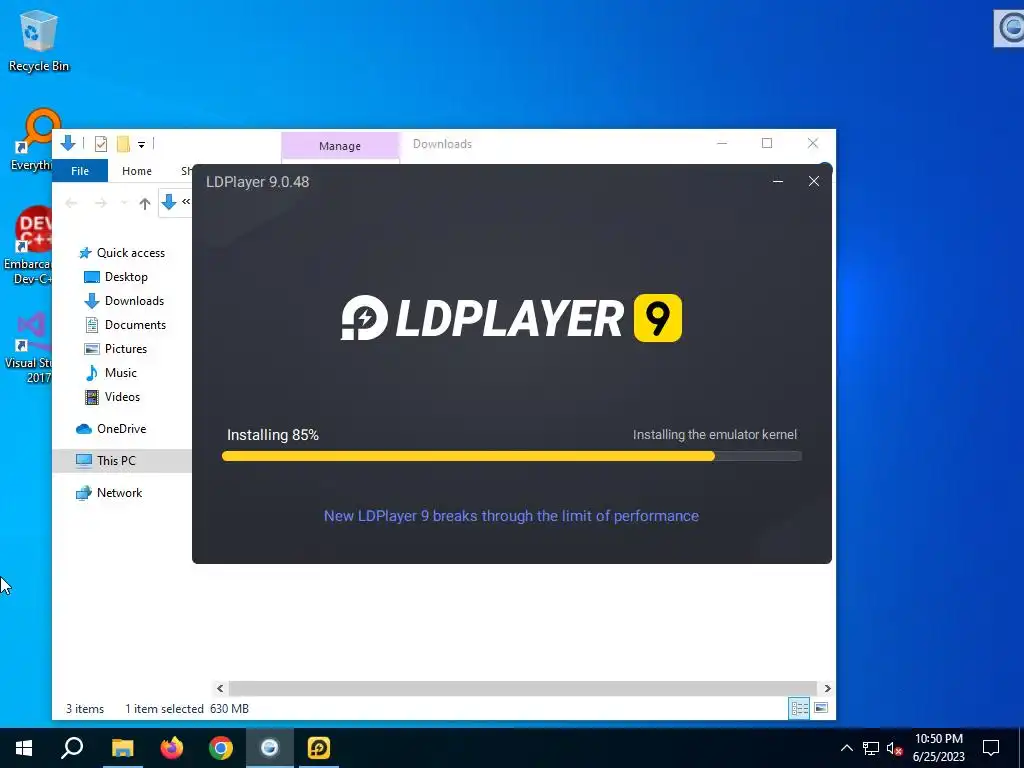The height and width of the screenshot is (768, 1024).
Task: Open the notification center icon
Action: coord(991,748)
